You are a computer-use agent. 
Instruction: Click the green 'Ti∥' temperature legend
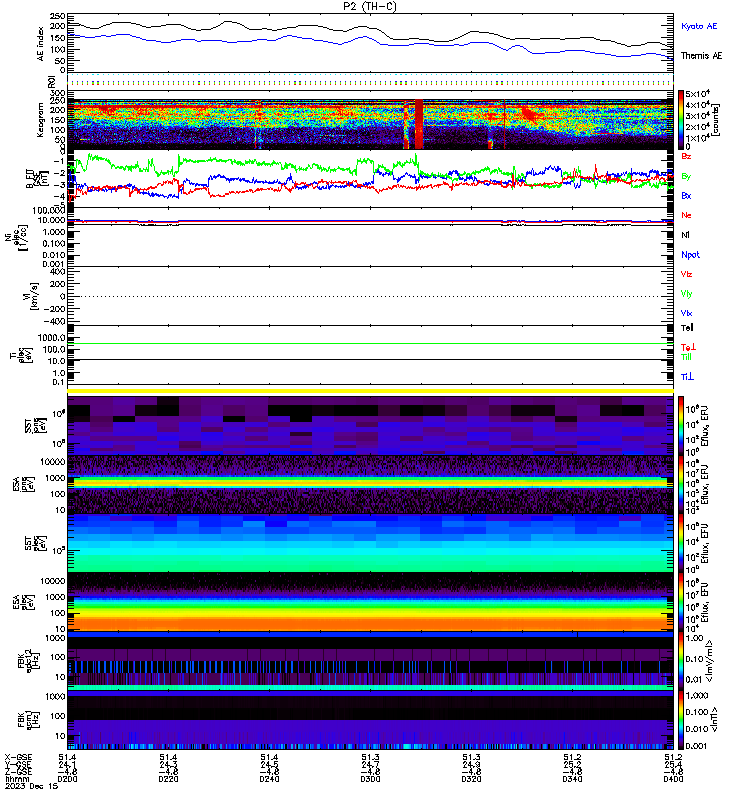(686, 357)
